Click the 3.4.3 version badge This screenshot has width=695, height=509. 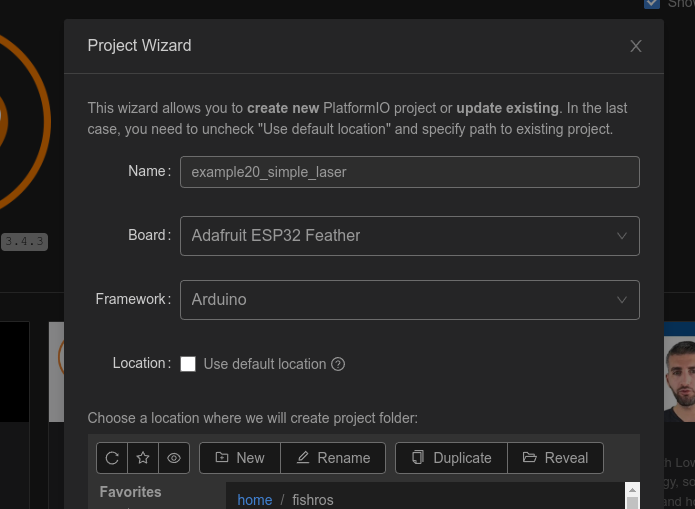click(25, 241)
